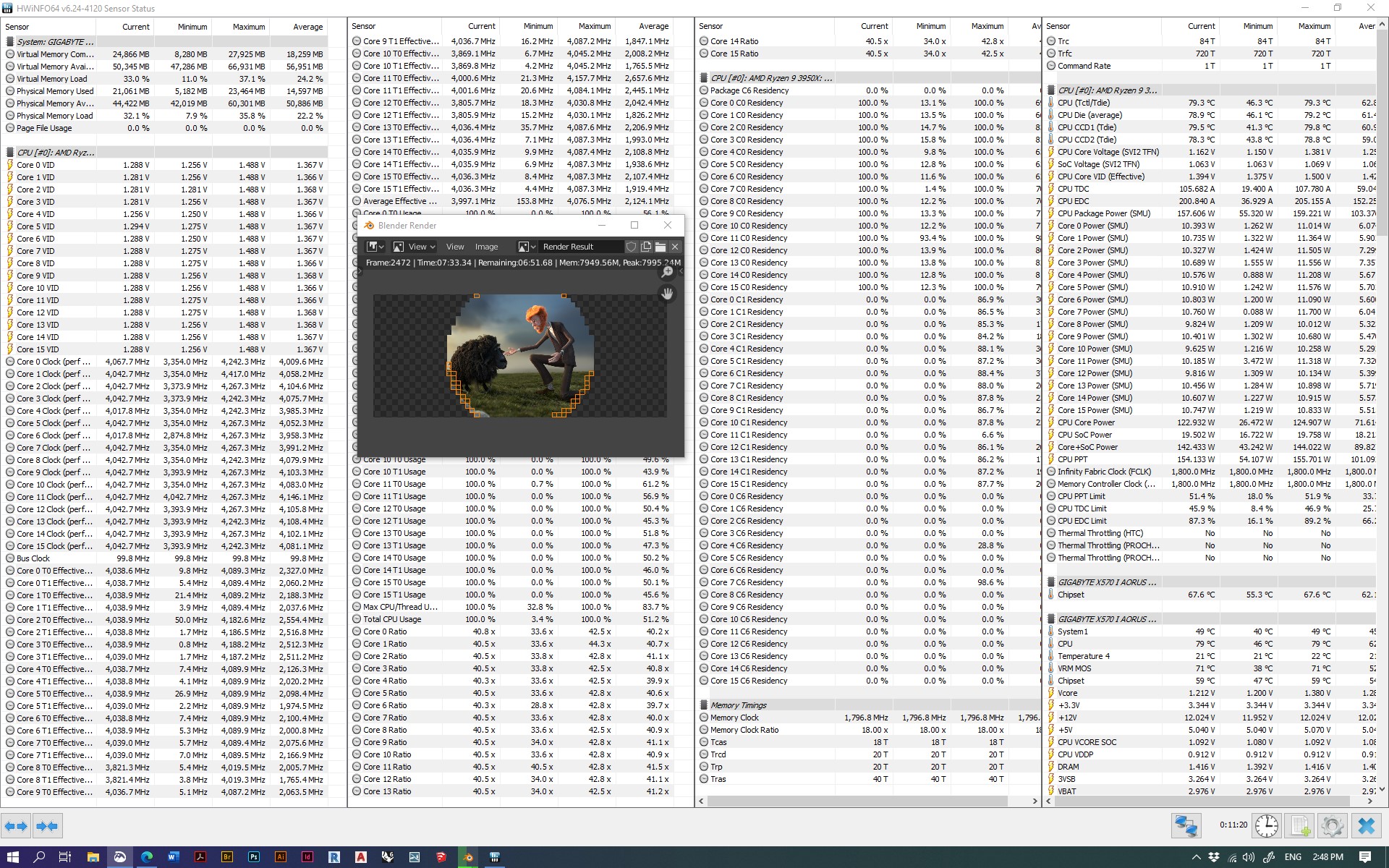Click the shrink columns arrows button

coord(47,826)
